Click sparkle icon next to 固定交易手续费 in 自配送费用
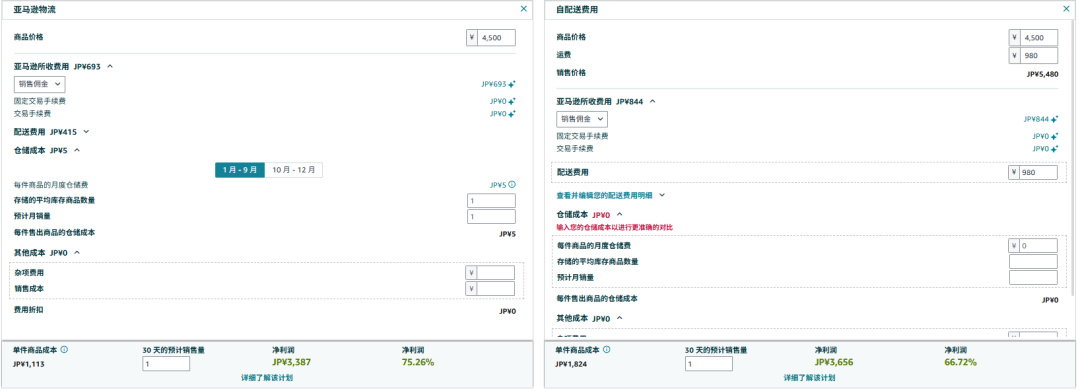Screen dimensions: 1080x391 click(x=1055, y=136)
